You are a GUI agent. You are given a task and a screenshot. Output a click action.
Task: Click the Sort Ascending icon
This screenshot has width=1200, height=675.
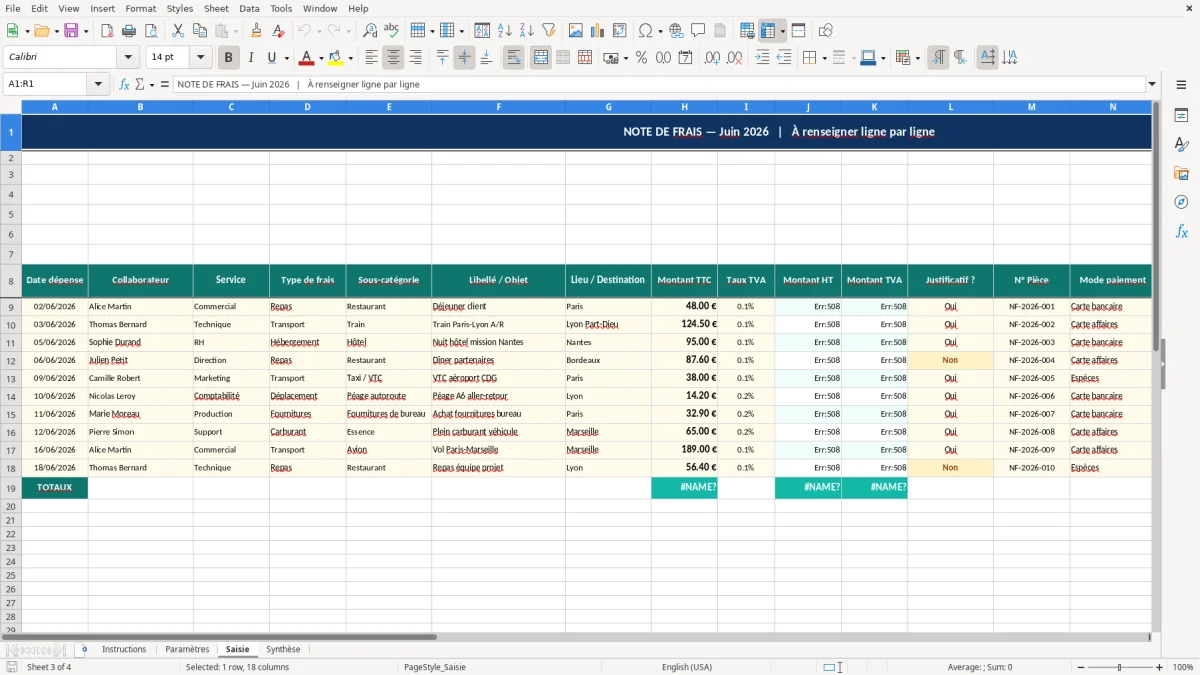click(x=505, y=31)
